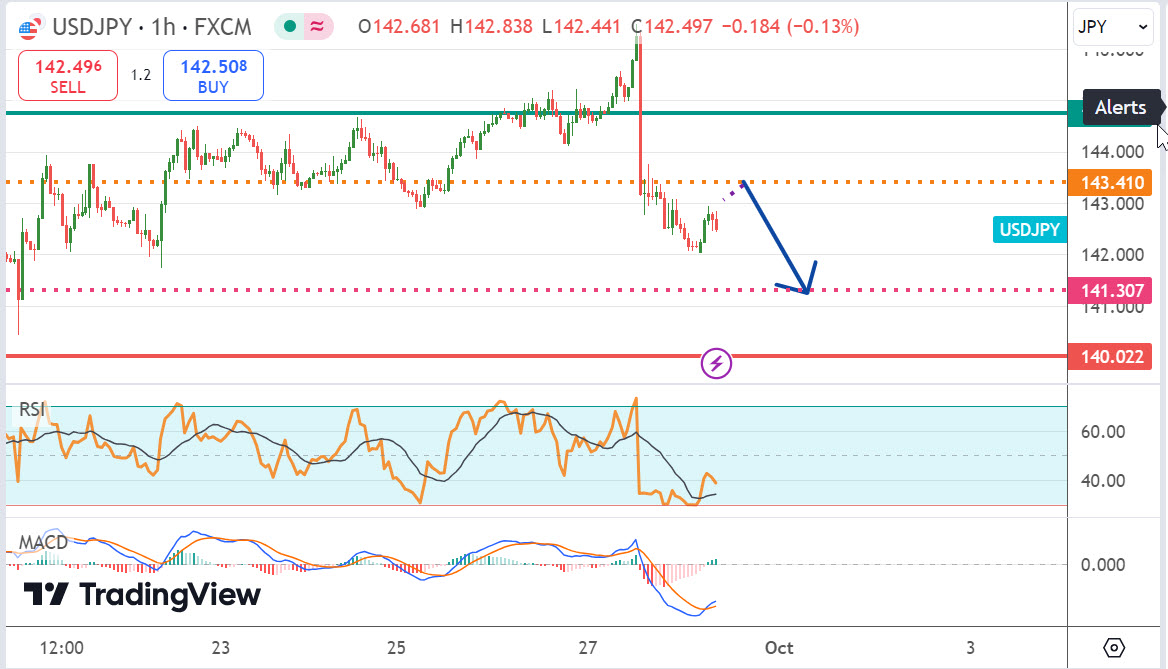This screenshot has width=1168, height=669.
Task: Open chart settings hexagon icon at bottom right
Action: point(1115,647)
